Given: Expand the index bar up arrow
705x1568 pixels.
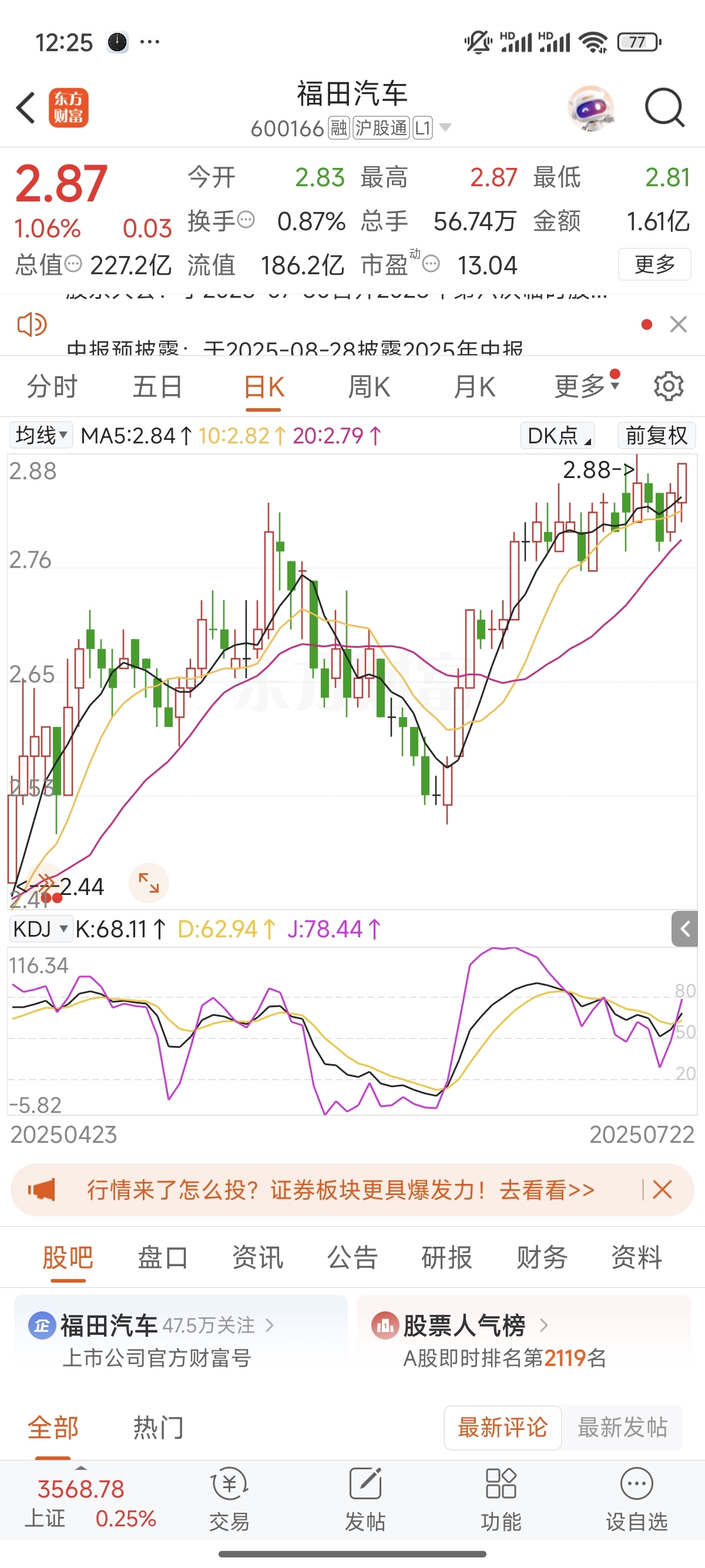Looking at the screenshot, I should [80, 1468].
